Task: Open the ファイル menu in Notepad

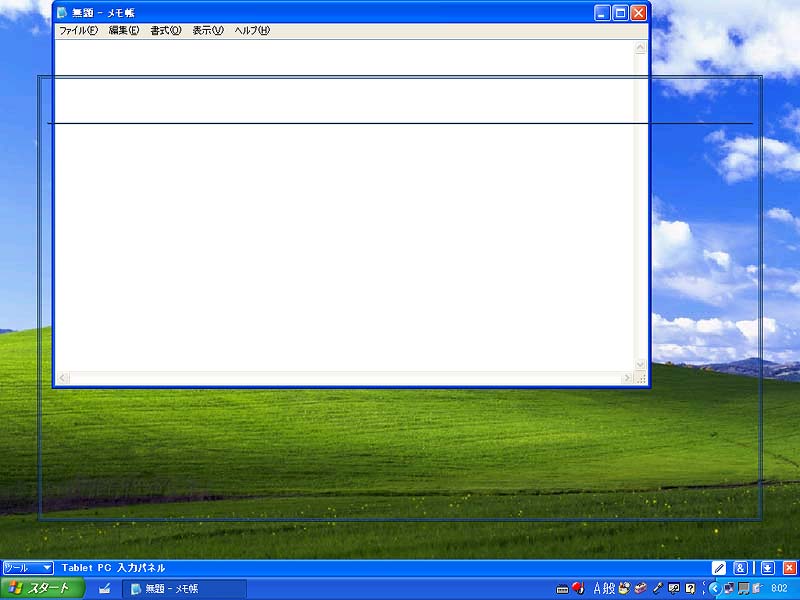Action: tap(78, 31)
